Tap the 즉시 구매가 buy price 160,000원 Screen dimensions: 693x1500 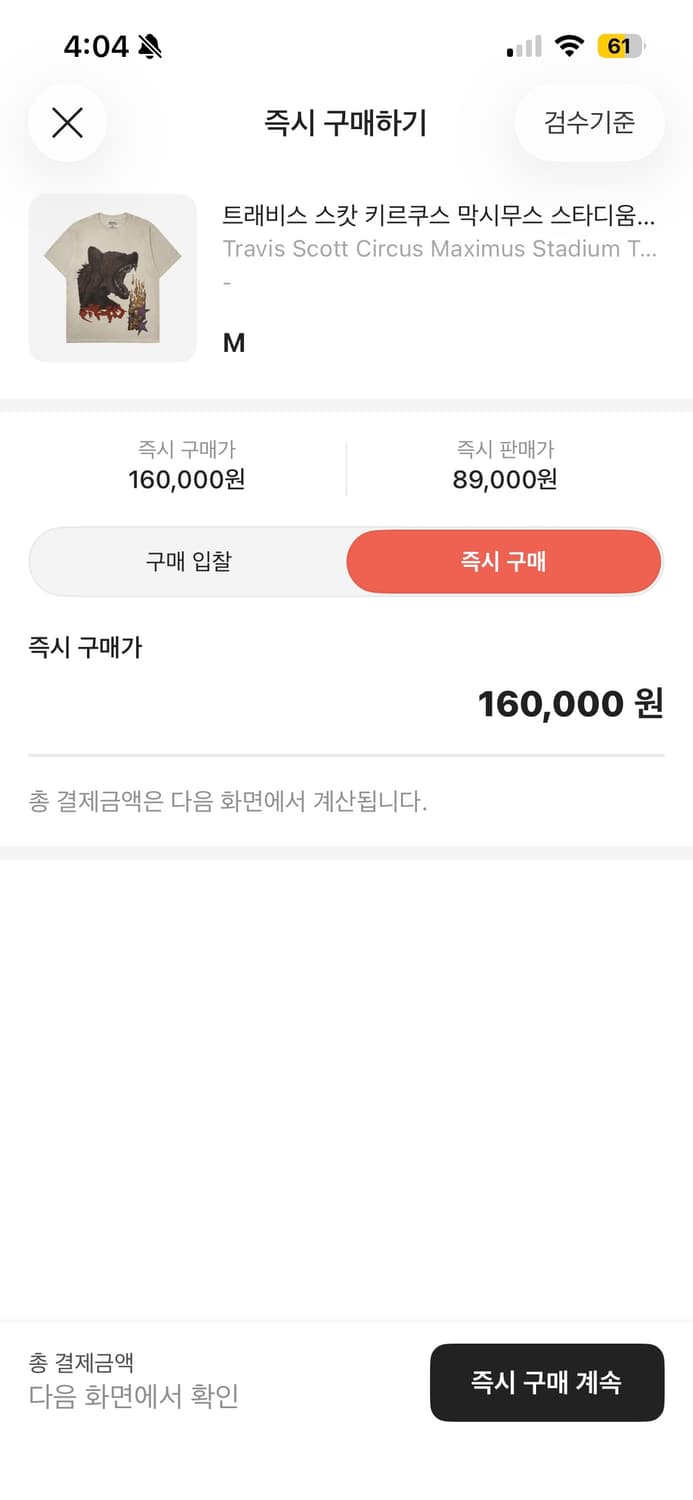(x=186, y=480)
